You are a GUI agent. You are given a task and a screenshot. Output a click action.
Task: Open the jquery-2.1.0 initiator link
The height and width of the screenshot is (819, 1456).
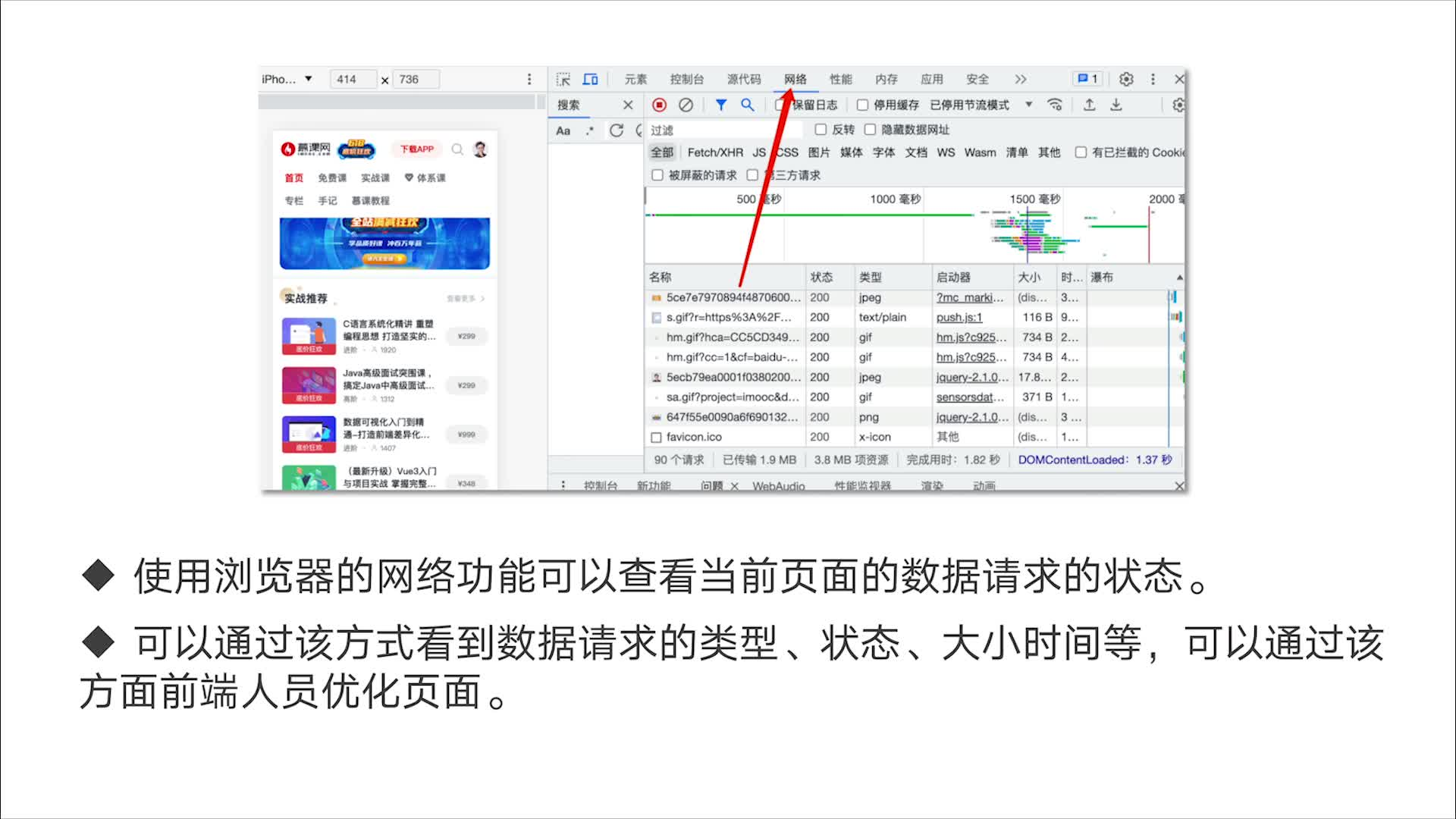coord(971,377)
